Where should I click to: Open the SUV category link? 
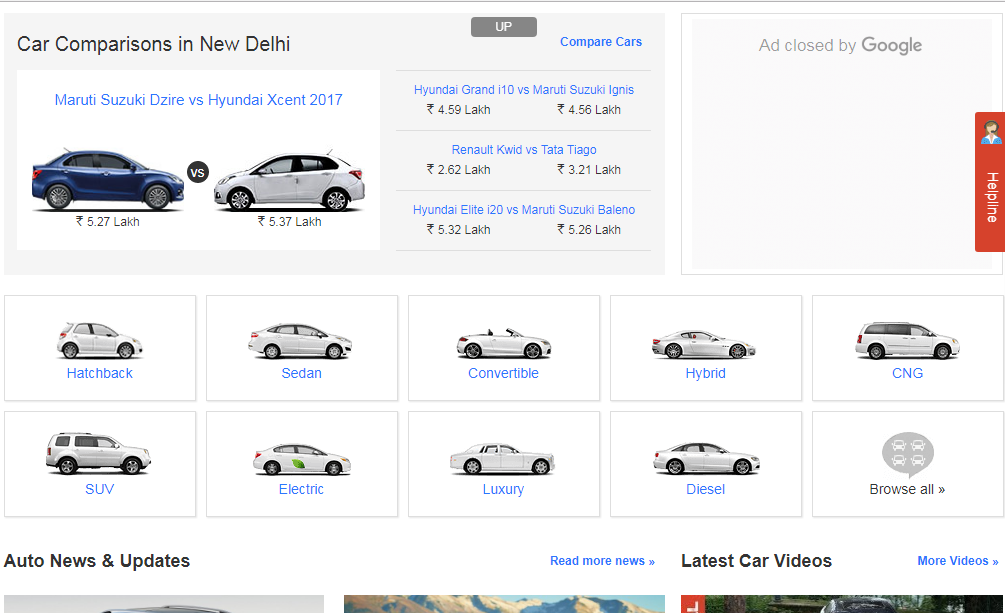coord(99,489)
